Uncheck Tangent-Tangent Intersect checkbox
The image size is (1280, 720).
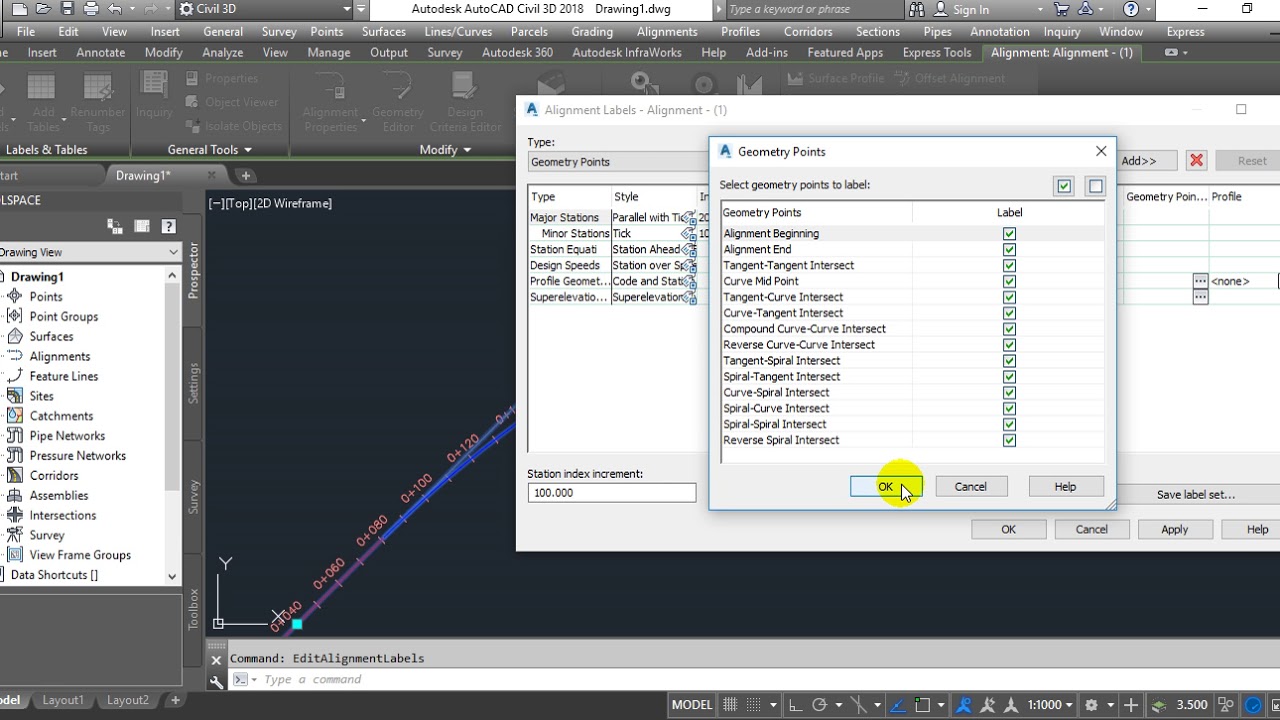tap(1009, 266)
